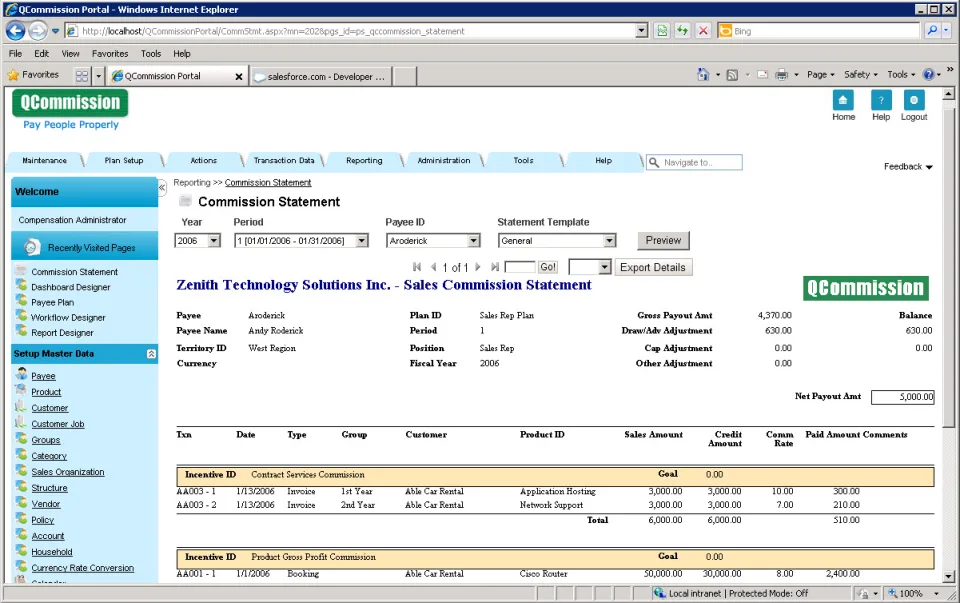
Task: Click the Go! button
Action: point(548,267)
